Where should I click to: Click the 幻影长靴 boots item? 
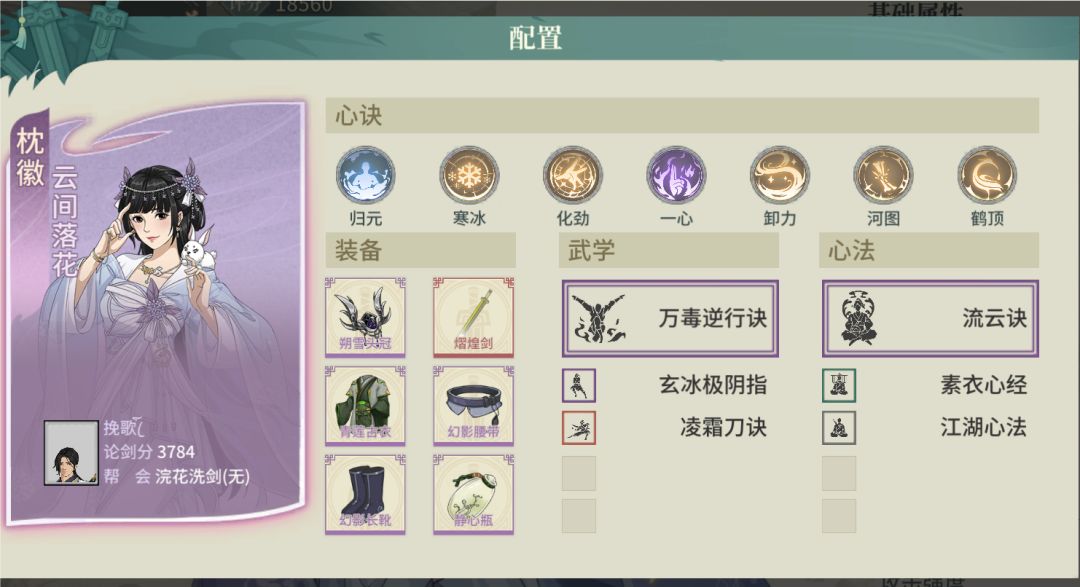coord(365,494)
